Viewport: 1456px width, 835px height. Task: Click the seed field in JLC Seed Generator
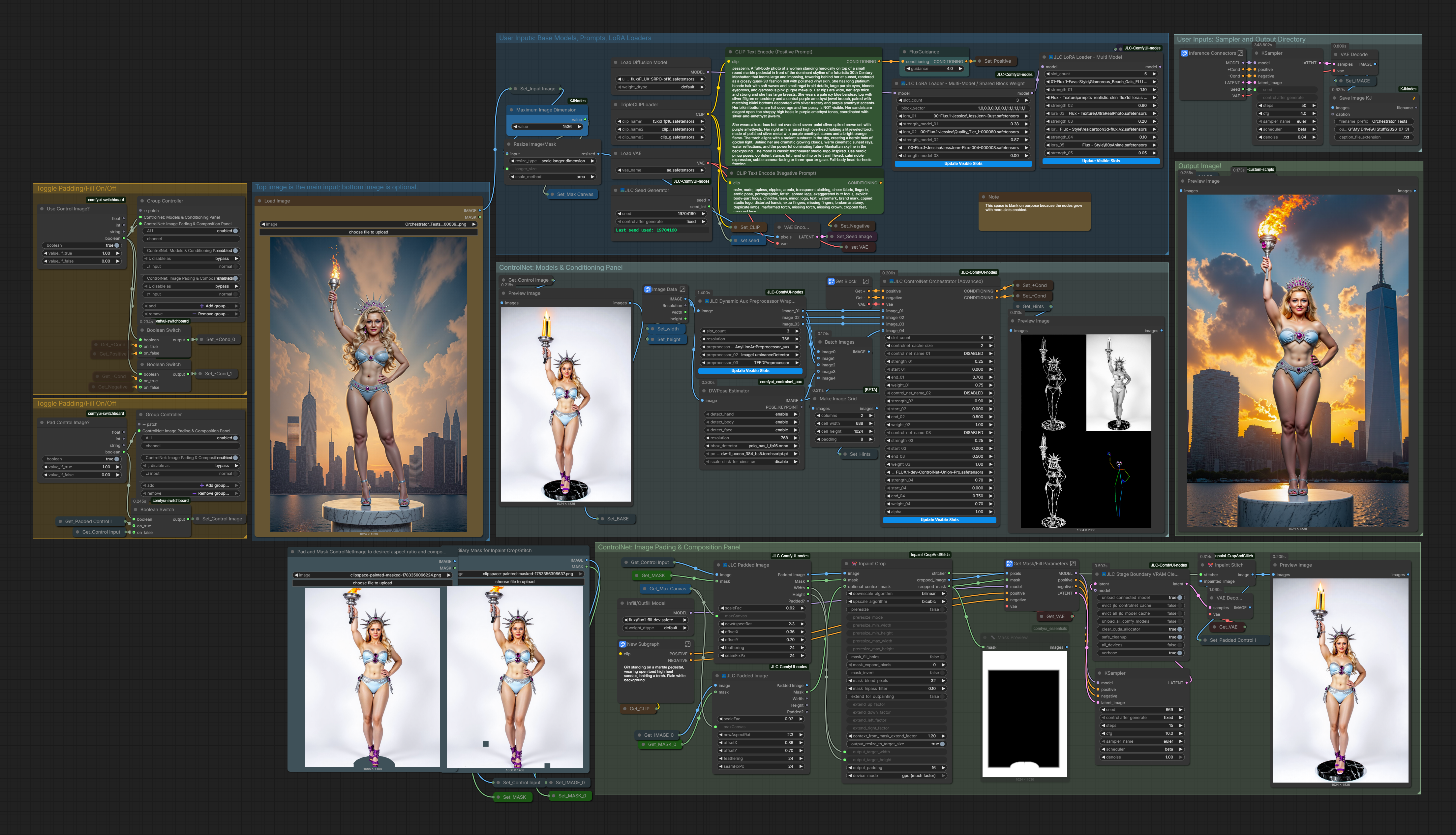coord(661,214)
